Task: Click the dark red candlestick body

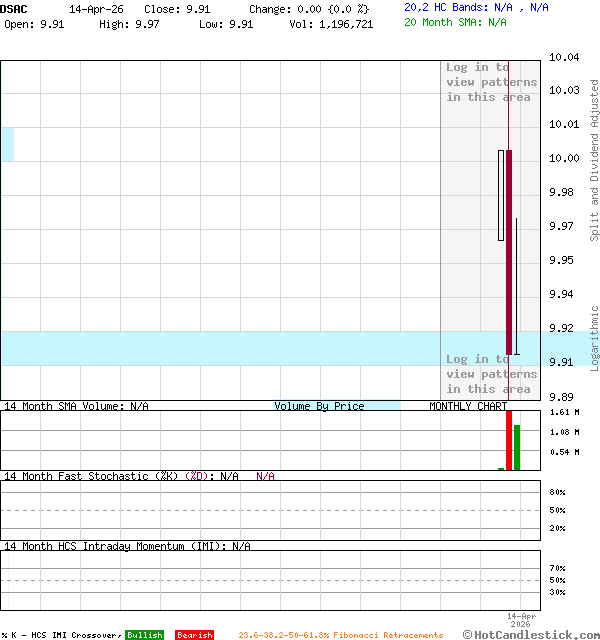Action: coord(509,250)
